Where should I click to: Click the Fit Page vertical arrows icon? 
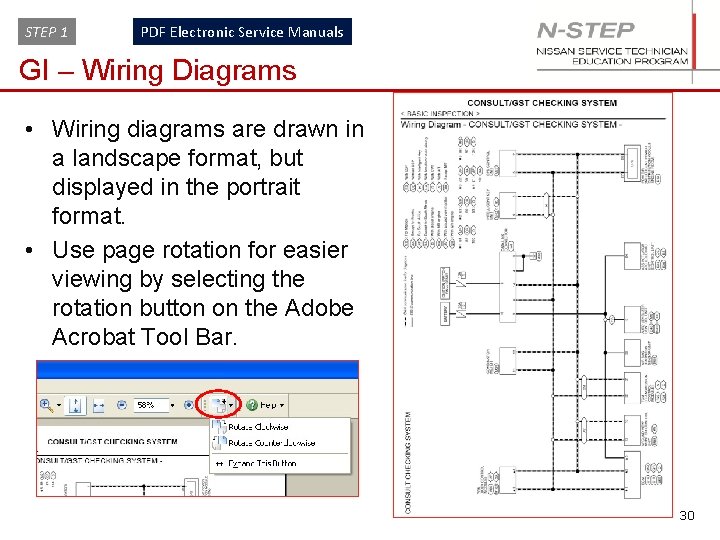[x=75, y=405]
